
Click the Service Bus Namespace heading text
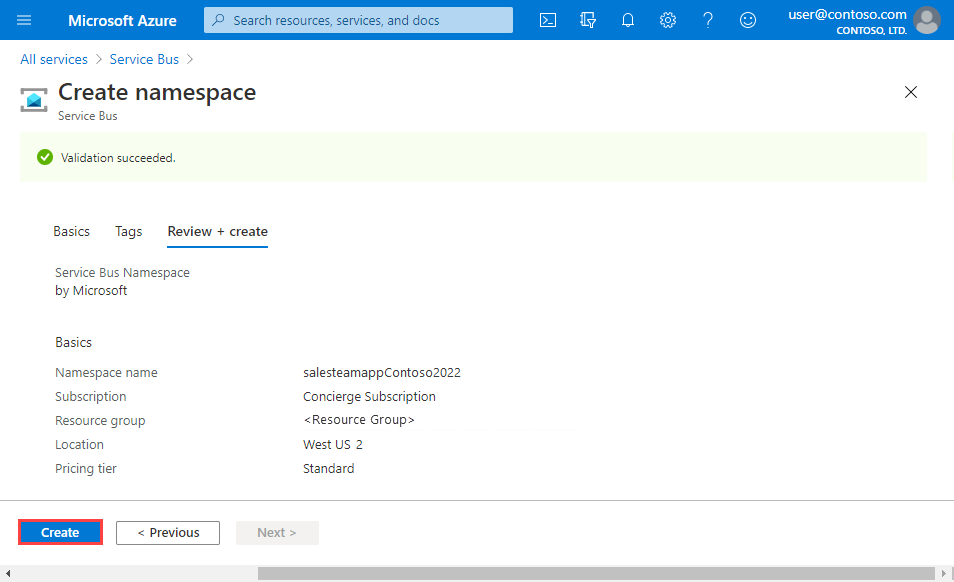(x=122, y=272)
